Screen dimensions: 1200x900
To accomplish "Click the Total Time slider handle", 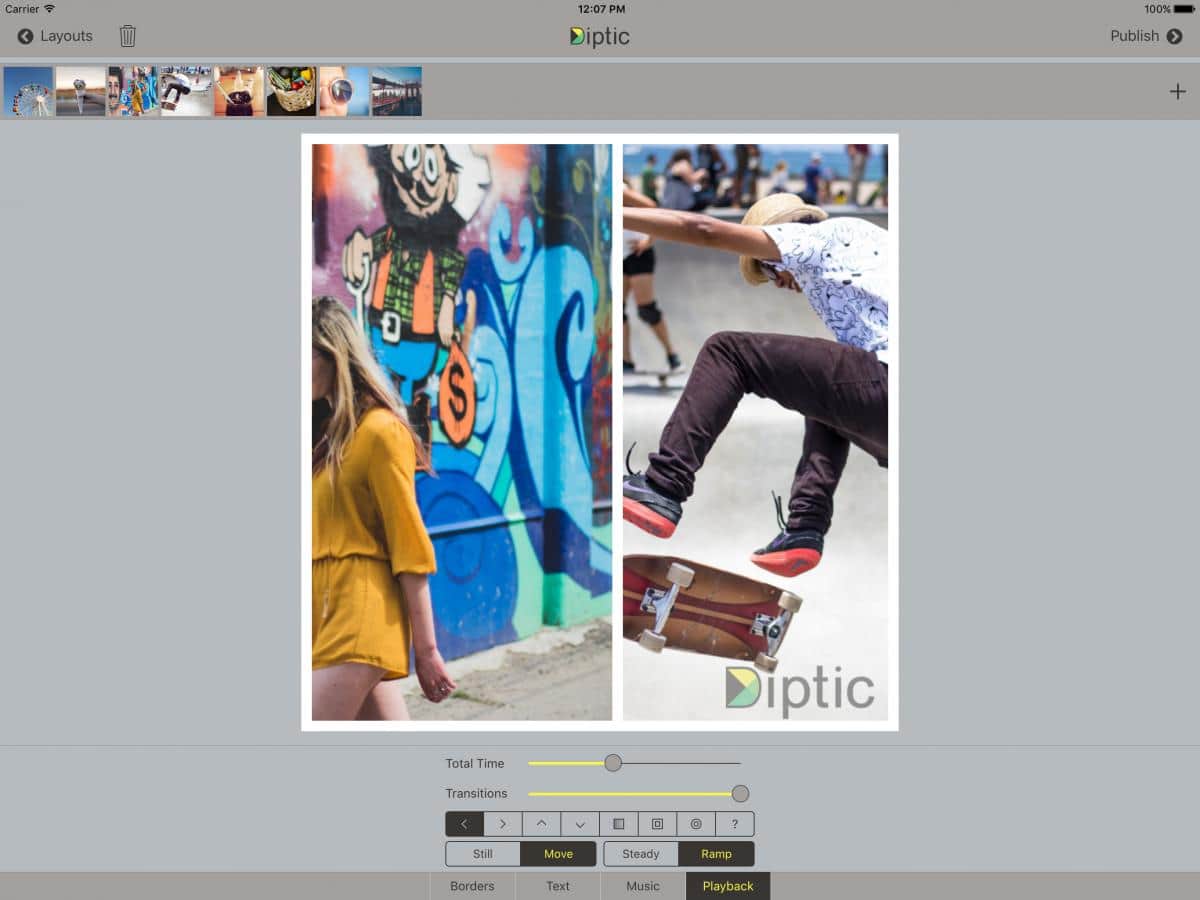I will (x=613, y=763).
